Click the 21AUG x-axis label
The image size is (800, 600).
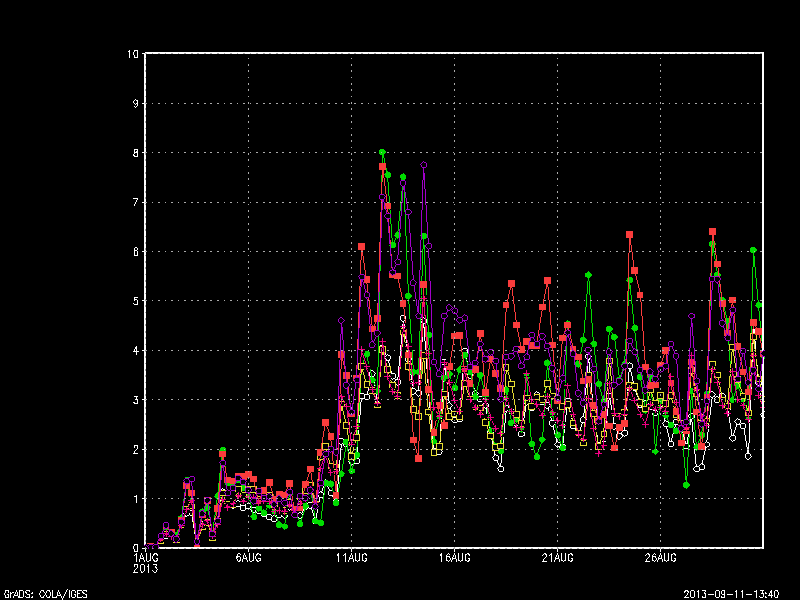tap(557, 558)
